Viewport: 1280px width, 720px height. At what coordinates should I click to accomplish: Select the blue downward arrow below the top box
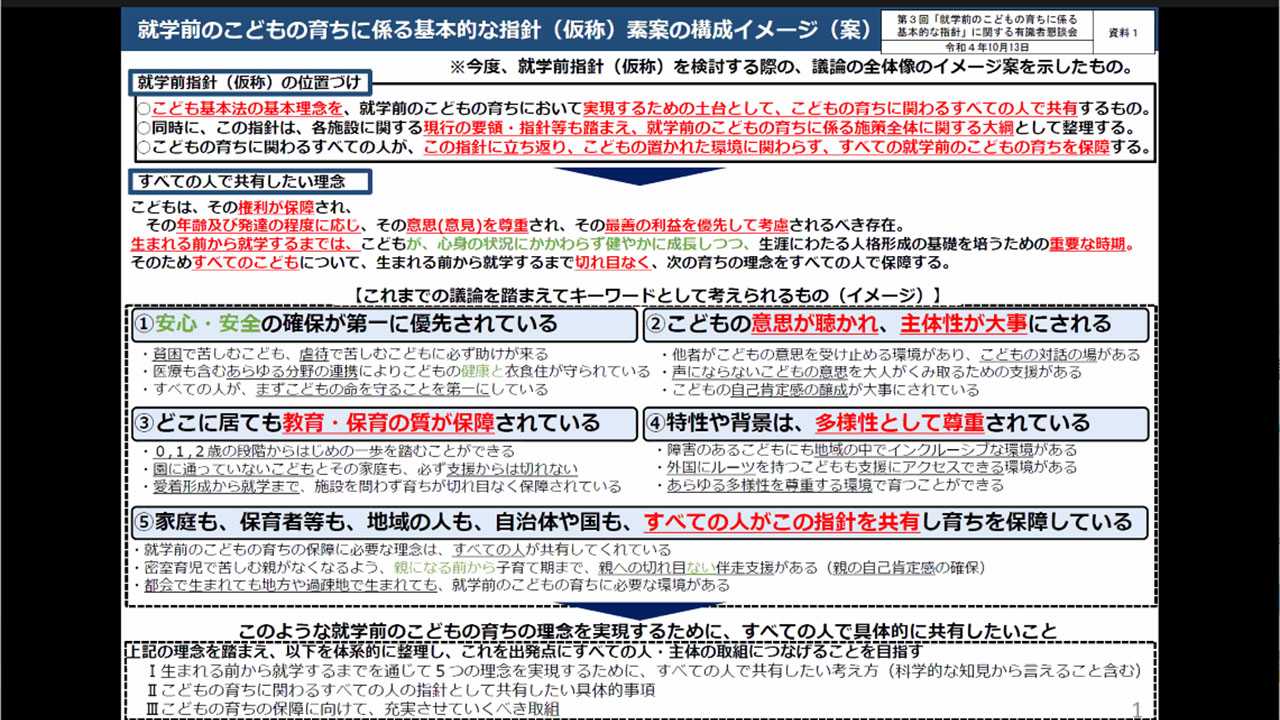coord(640,172)
